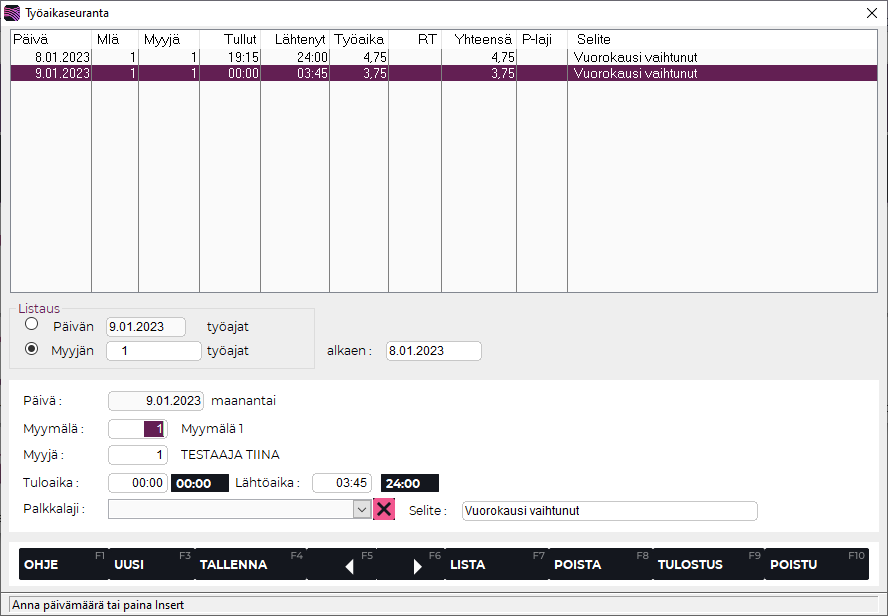Click the Selite text field
Image resolution: width=888 pixels, height=616 pixels.
point(609,510)
